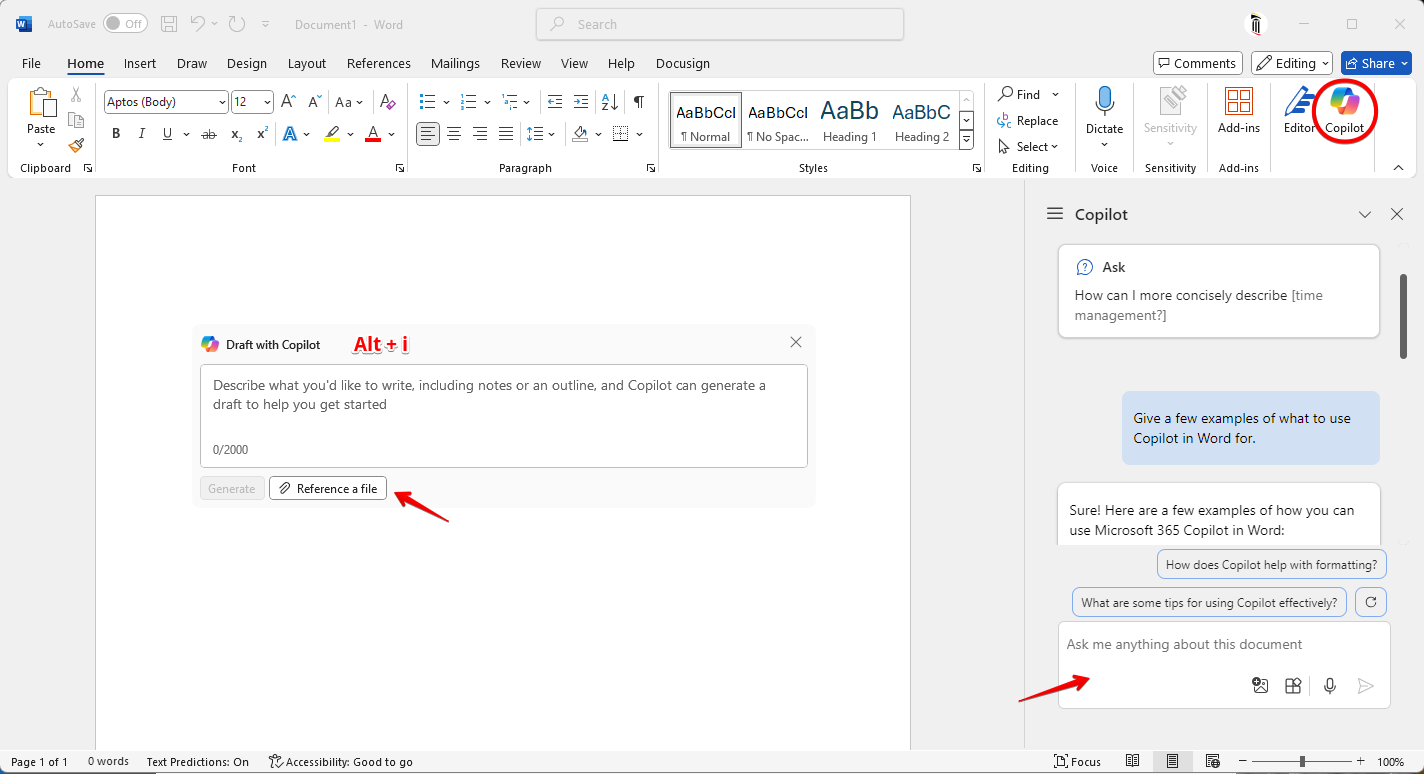Image resolution: width=1424 pixels, height=774 pixels.
Task: Click the Dictate microphone icon
Action: (1104, 103)
